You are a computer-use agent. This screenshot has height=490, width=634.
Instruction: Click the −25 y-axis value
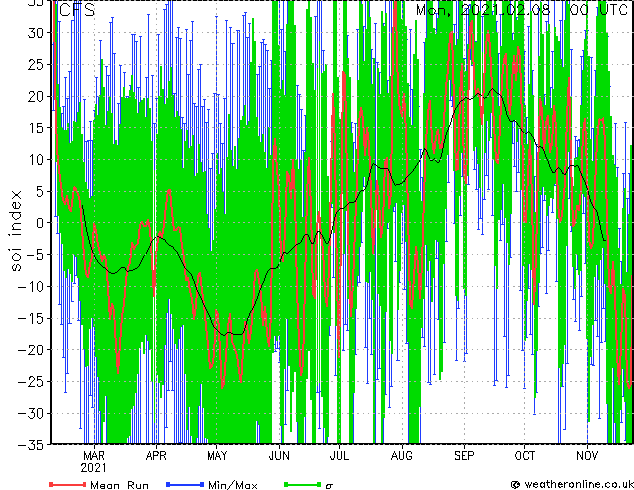(x=31, y=382)
